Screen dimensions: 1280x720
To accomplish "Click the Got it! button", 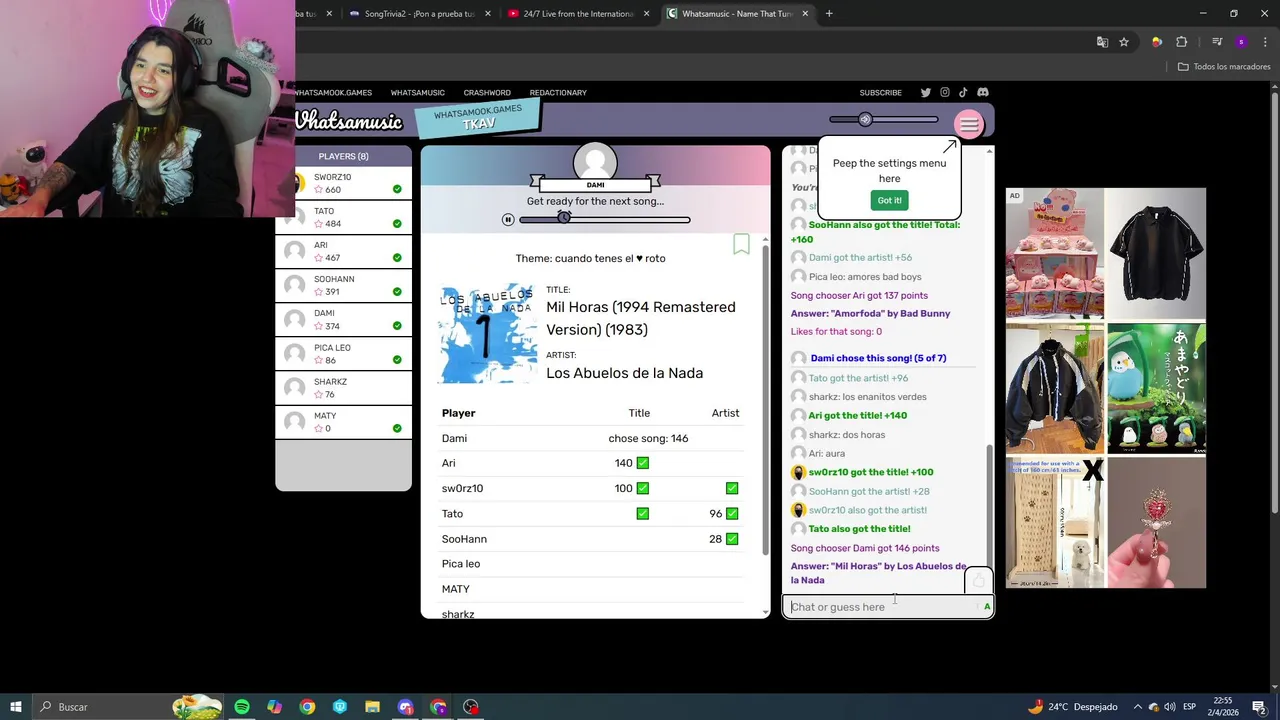I will 889,200.
